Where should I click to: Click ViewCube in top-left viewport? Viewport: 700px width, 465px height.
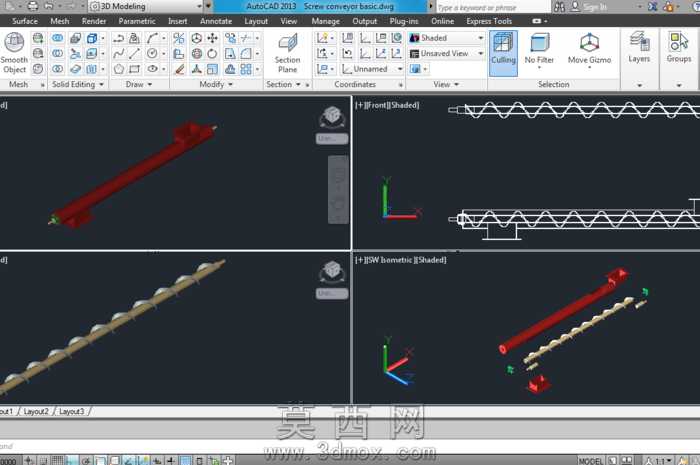pos(332,117)
